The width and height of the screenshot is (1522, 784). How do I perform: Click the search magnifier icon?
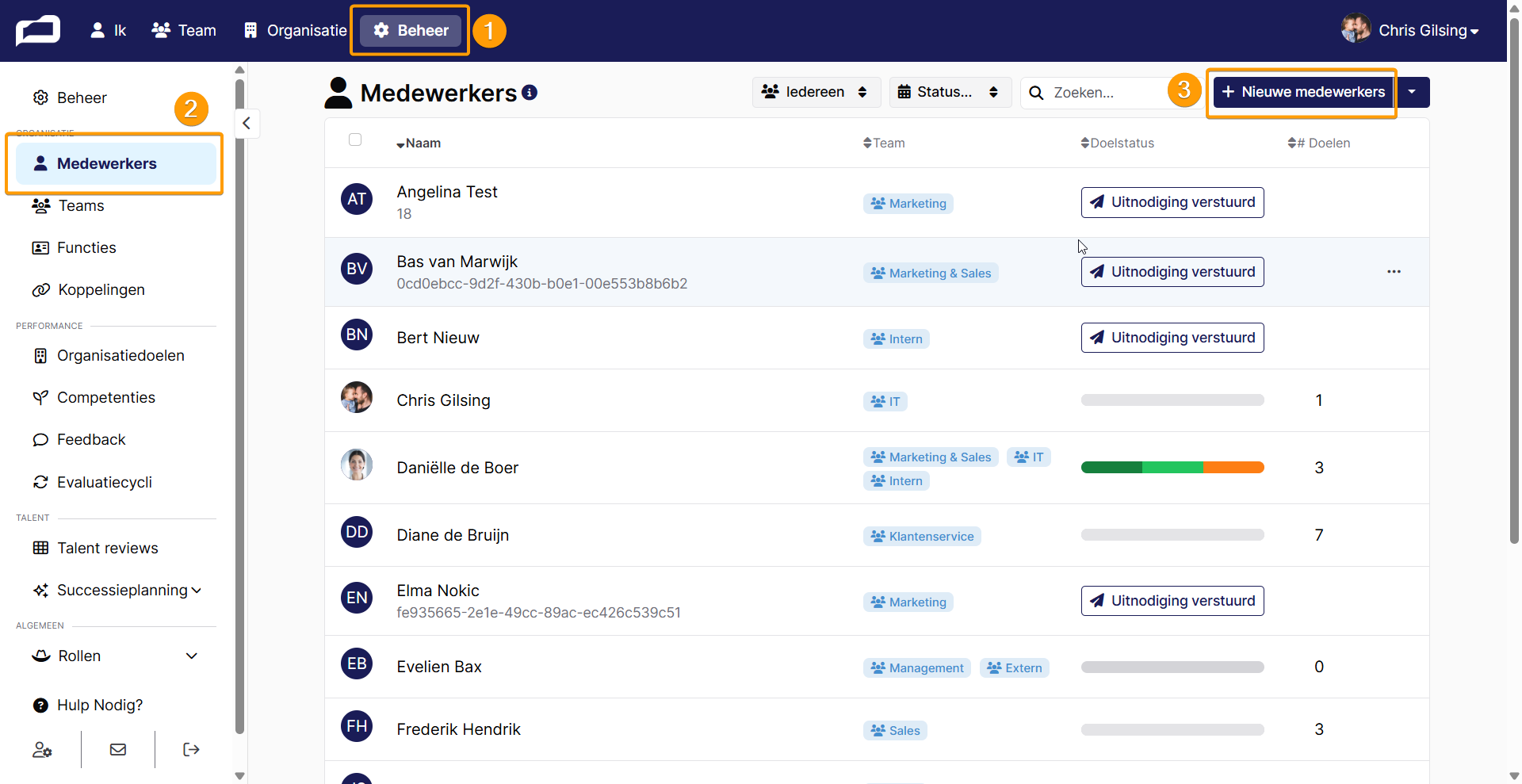pos(1036,93)
